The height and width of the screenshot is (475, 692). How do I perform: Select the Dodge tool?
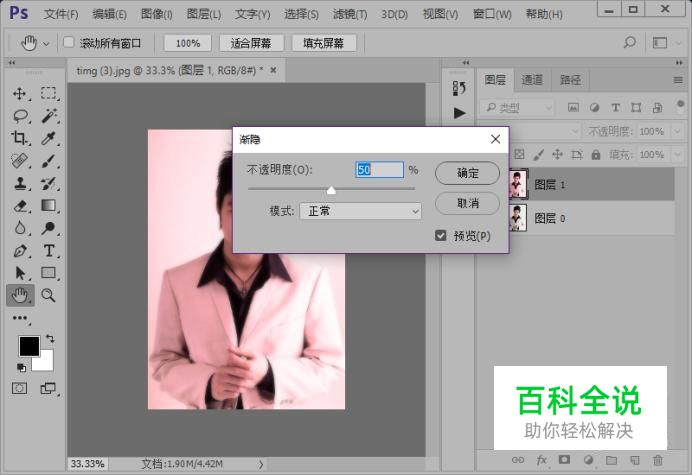click(49, 228)
